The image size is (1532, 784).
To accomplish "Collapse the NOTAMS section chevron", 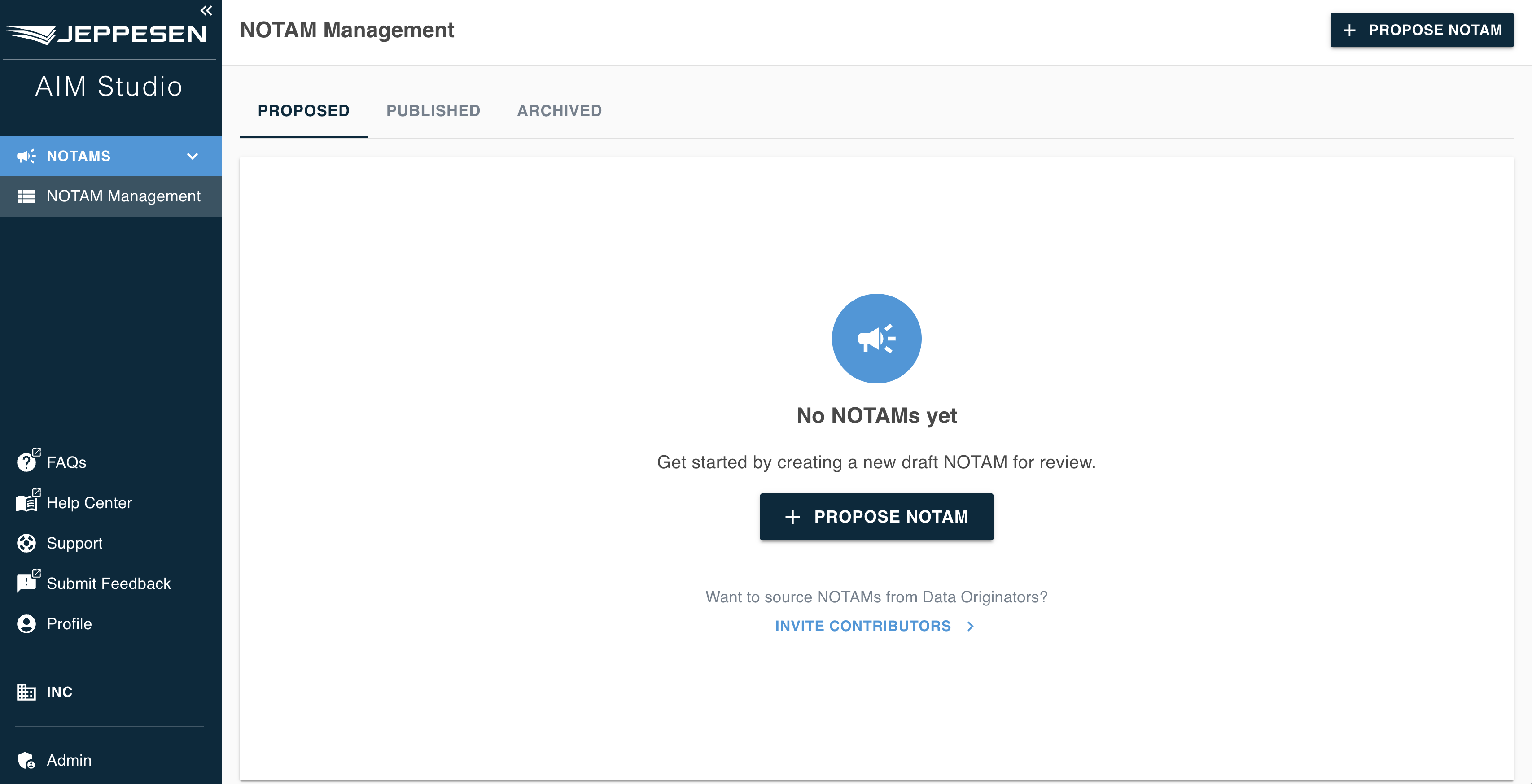I will (192, 157).
